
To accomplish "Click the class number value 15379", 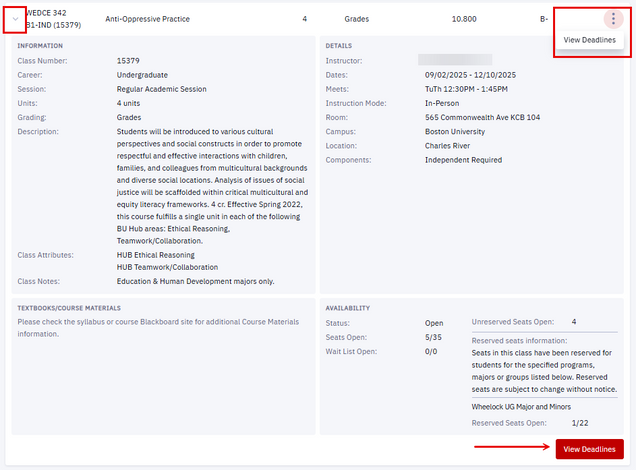I will coord(128,60).
